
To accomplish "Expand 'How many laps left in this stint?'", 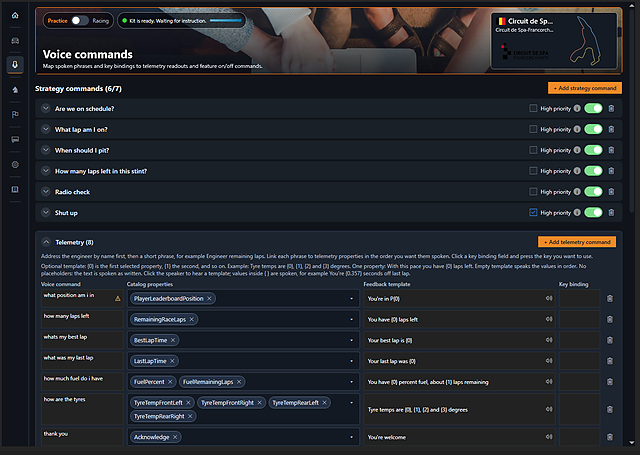I will 46,171.
